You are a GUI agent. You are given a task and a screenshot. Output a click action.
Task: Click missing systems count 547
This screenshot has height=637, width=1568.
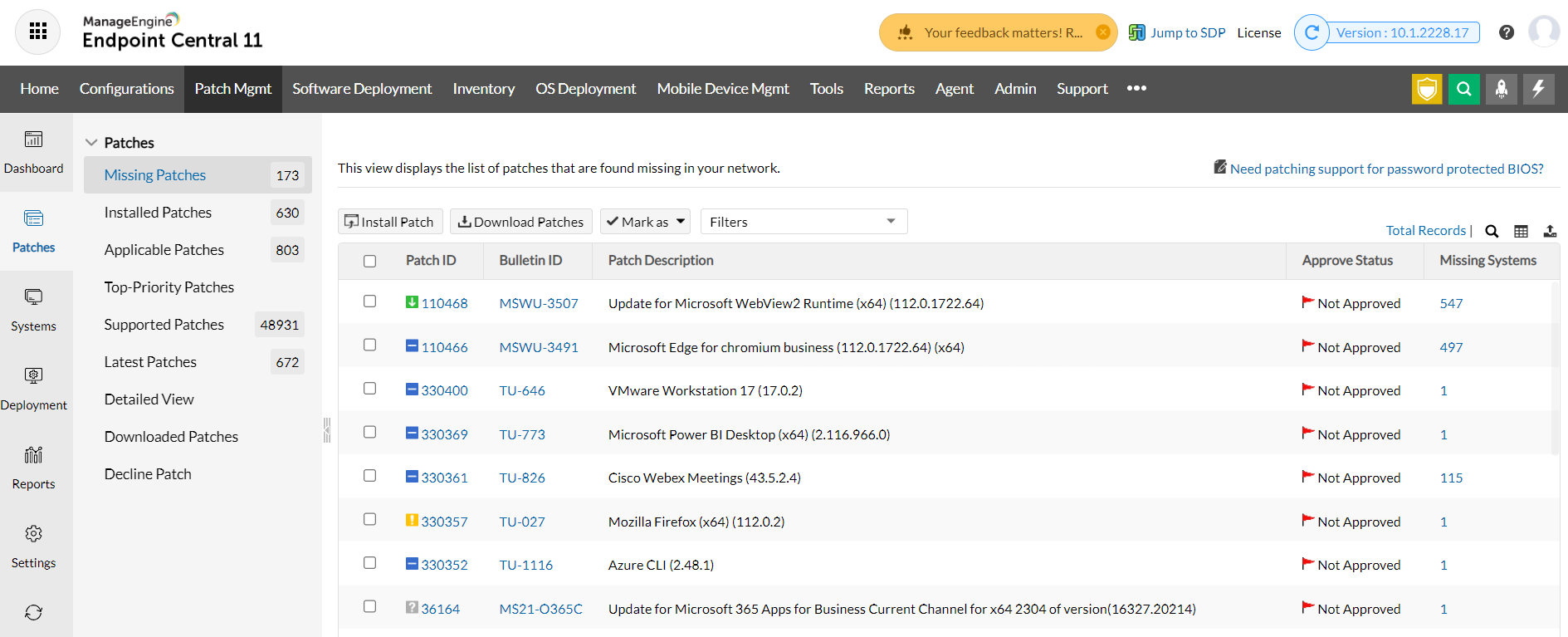[1451, 303]
